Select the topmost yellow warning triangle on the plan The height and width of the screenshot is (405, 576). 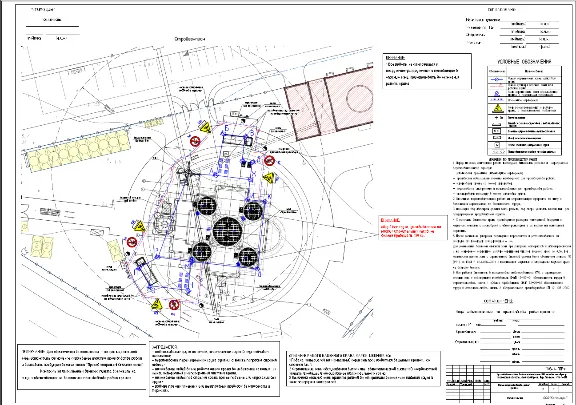click(205, 128)
